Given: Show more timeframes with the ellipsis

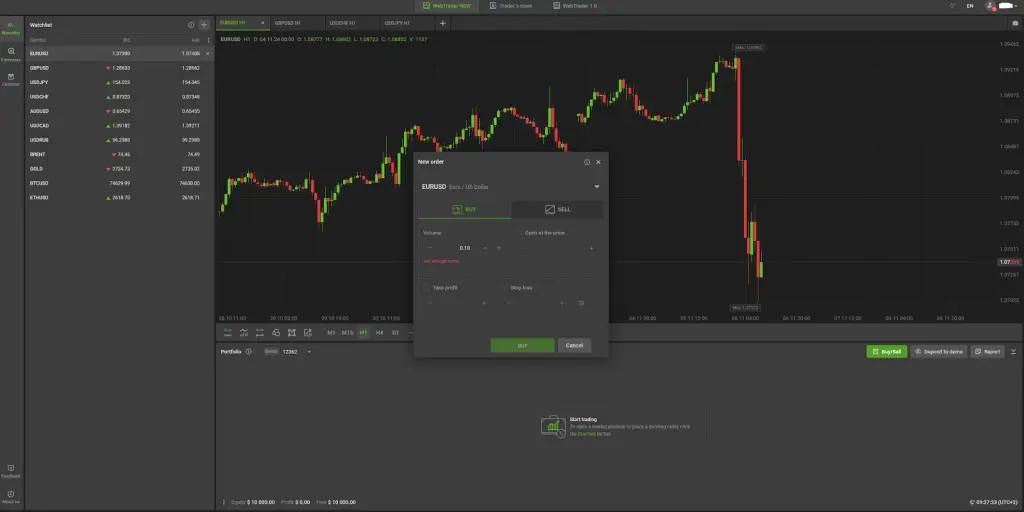Looking at the screenshot, I should pos(411,332).
